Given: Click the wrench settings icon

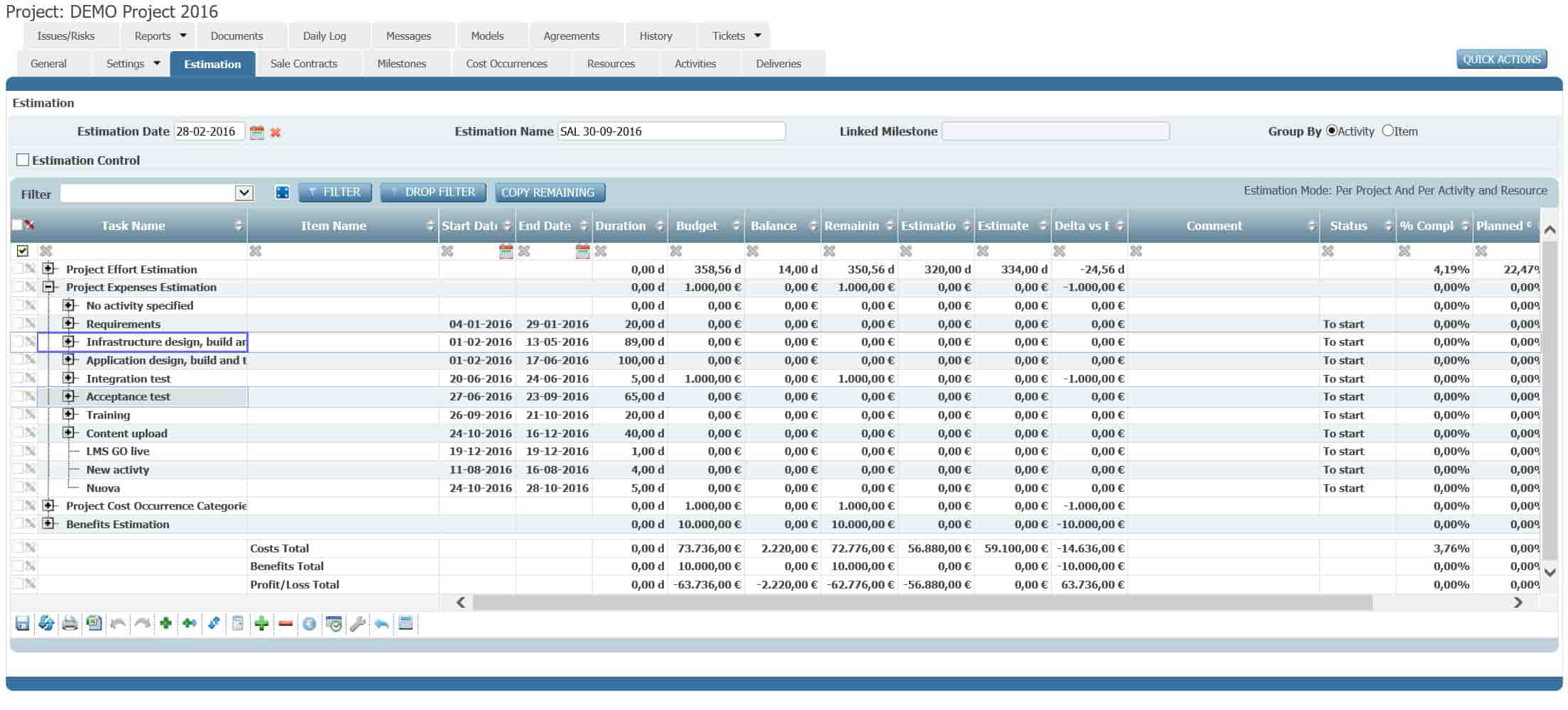Looking at the screenshot, I should [x=358, y=623].
